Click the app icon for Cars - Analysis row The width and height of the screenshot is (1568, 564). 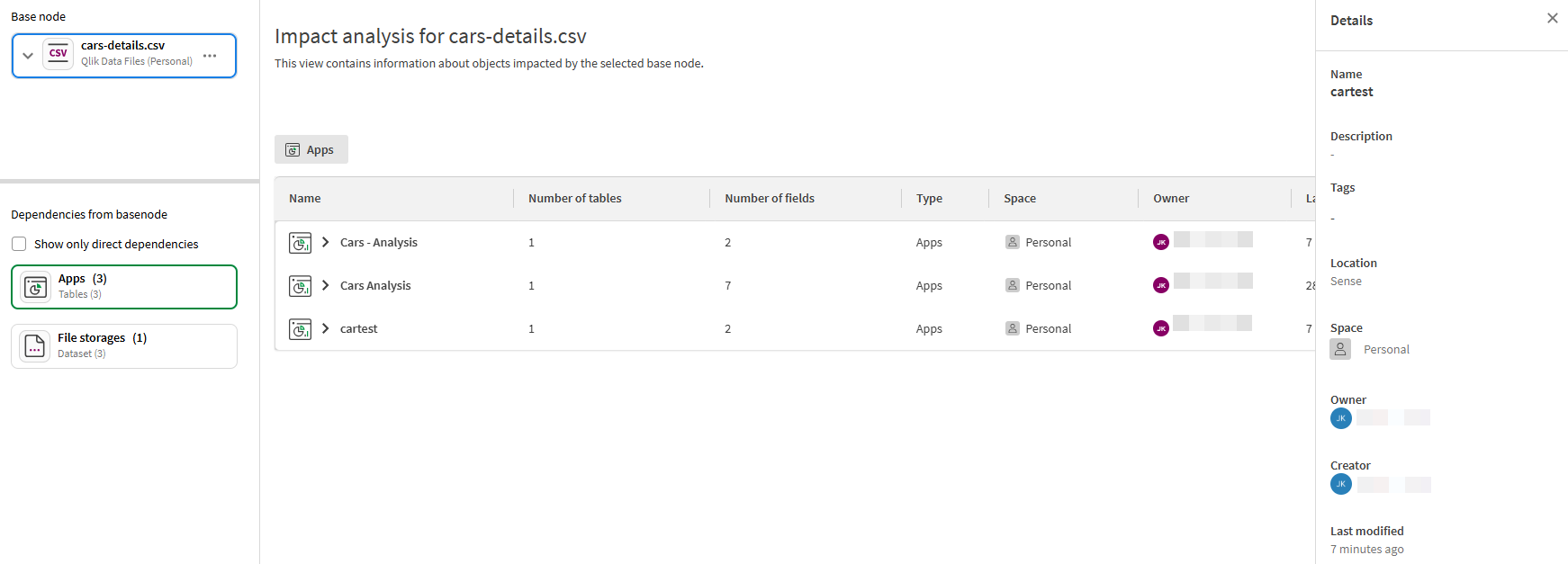[300, 243]
